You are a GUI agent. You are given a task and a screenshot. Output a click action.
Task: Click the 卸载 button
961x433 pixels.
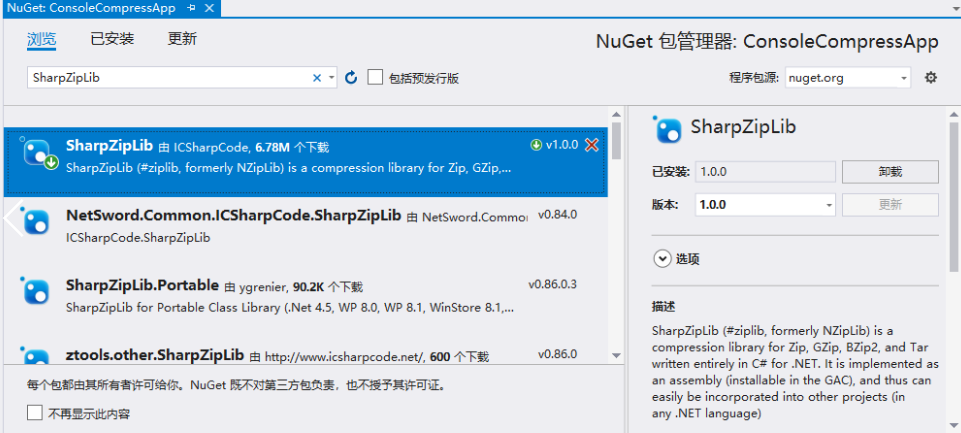click(890, 172)
